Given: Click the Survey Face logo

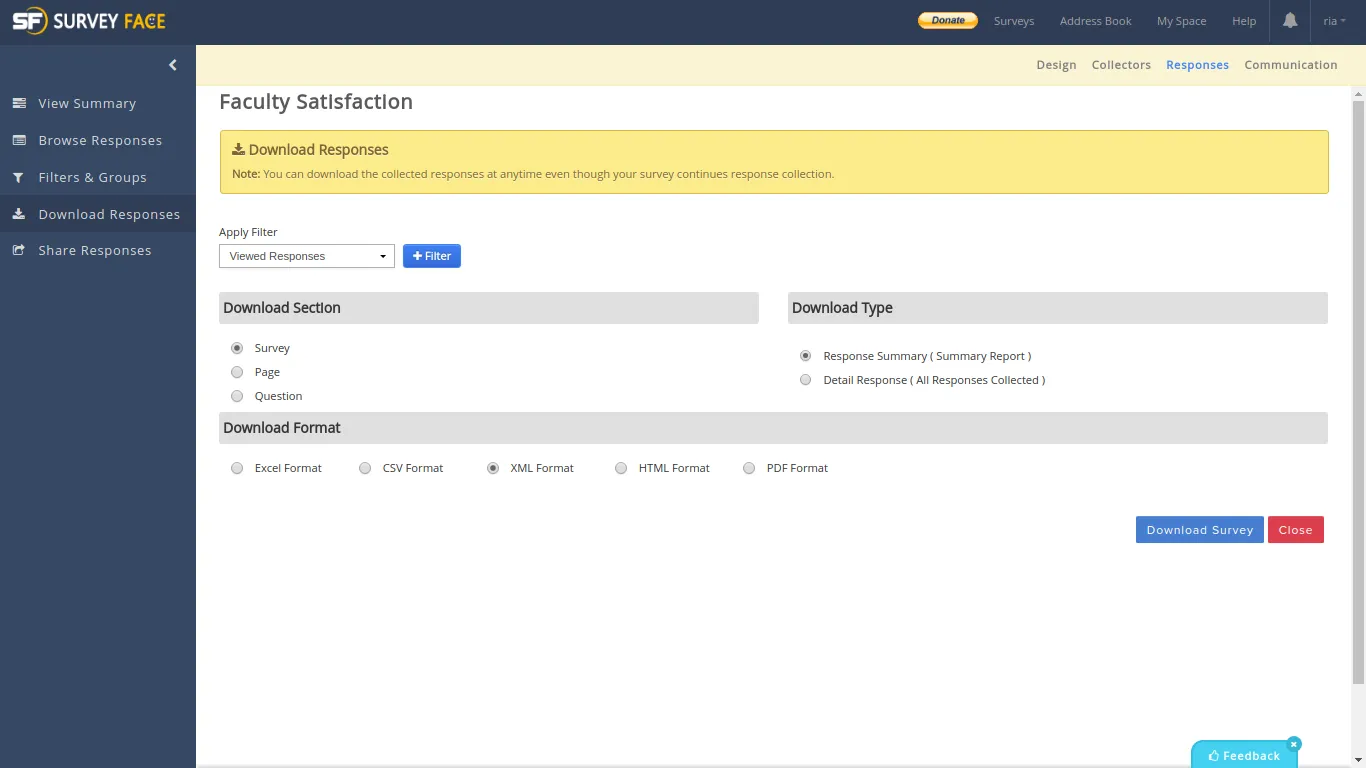Looking at the screenshot, I should [x=89, y=21].
